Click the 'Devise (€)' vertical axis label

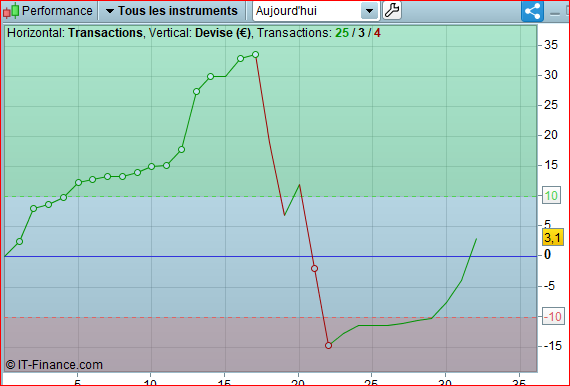pos(223,33)
